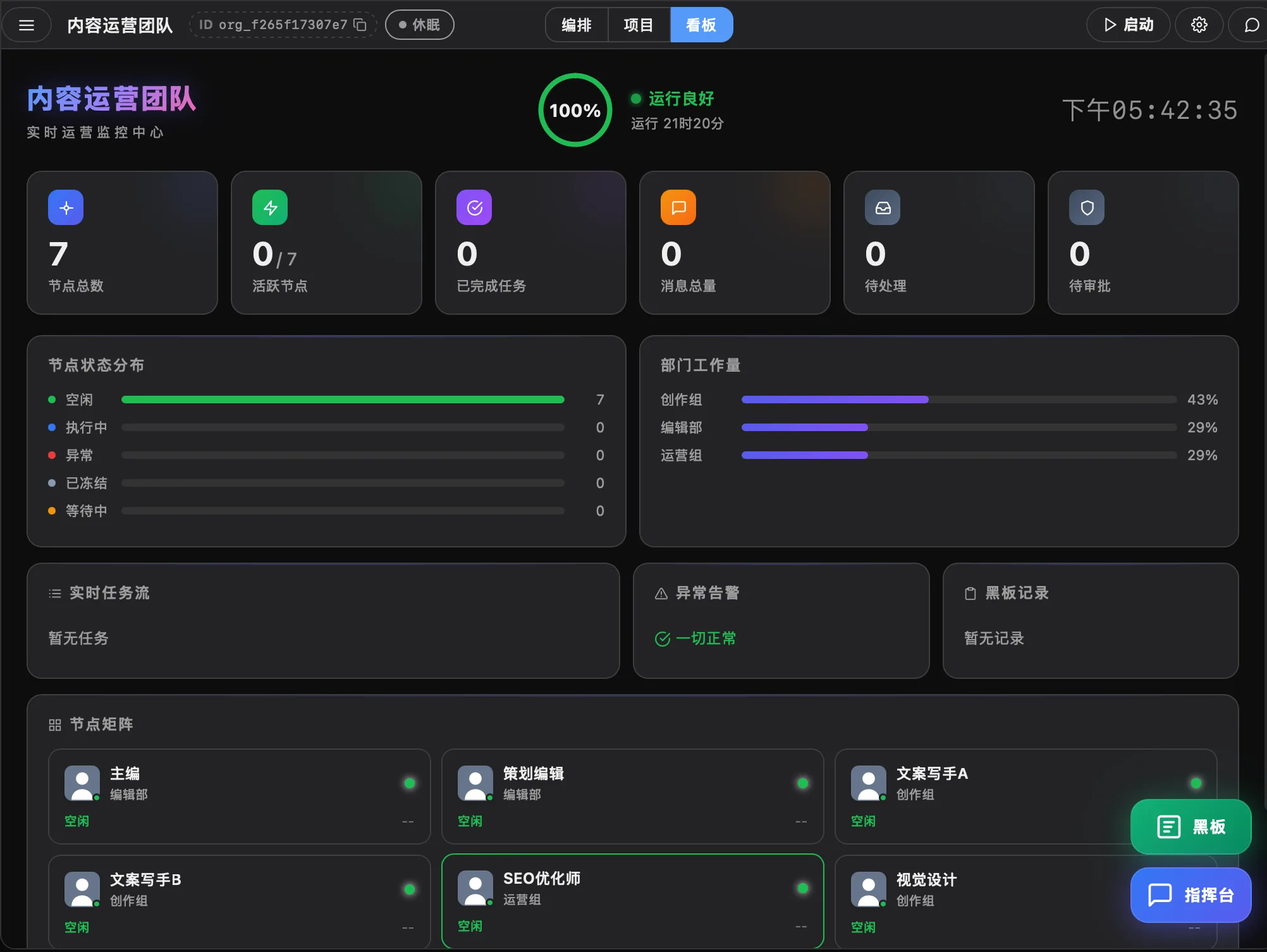
Task: Open the 黑板 floating button
Action: (1190, 827)
